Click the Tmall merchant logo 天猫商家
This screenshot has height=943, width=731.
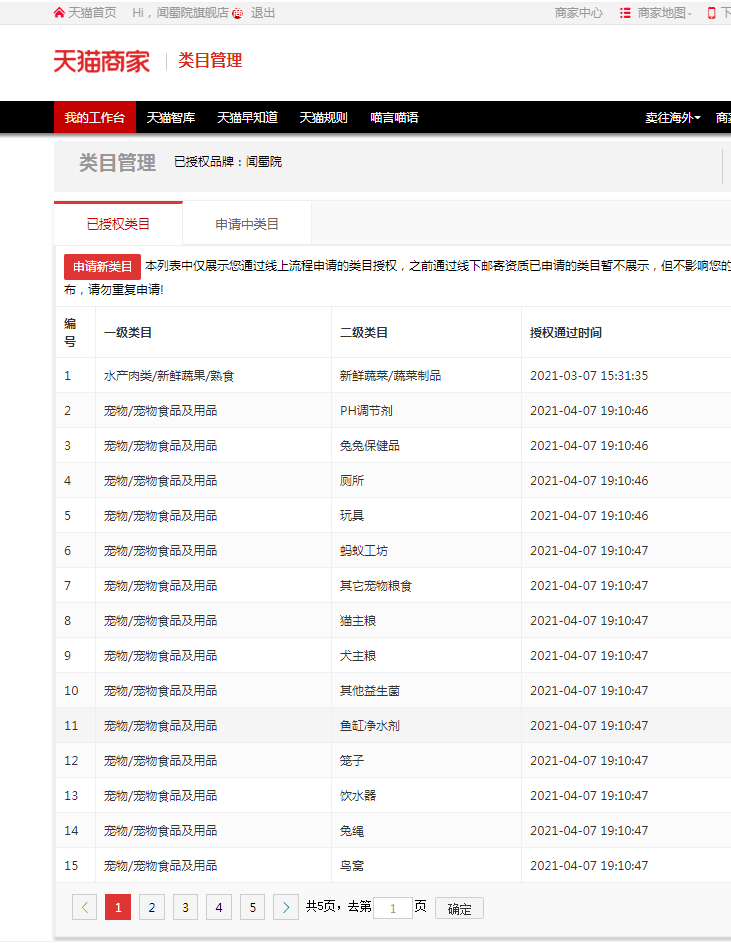point(102,61)
